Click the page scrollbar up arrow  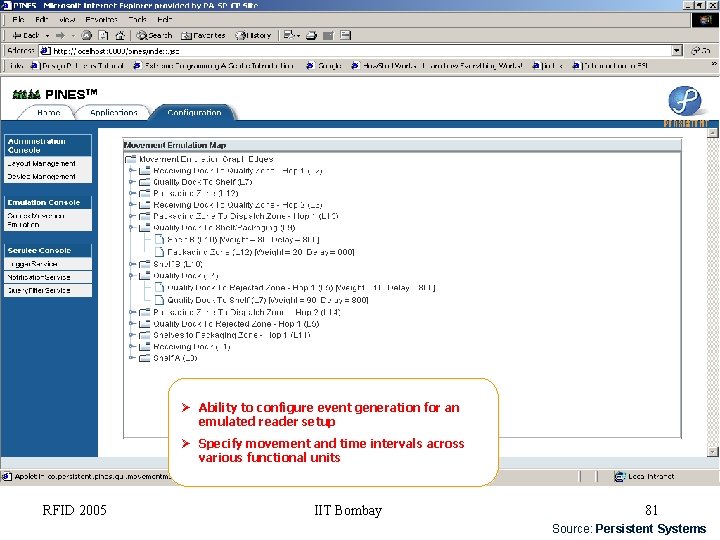(x=713, y=133)
